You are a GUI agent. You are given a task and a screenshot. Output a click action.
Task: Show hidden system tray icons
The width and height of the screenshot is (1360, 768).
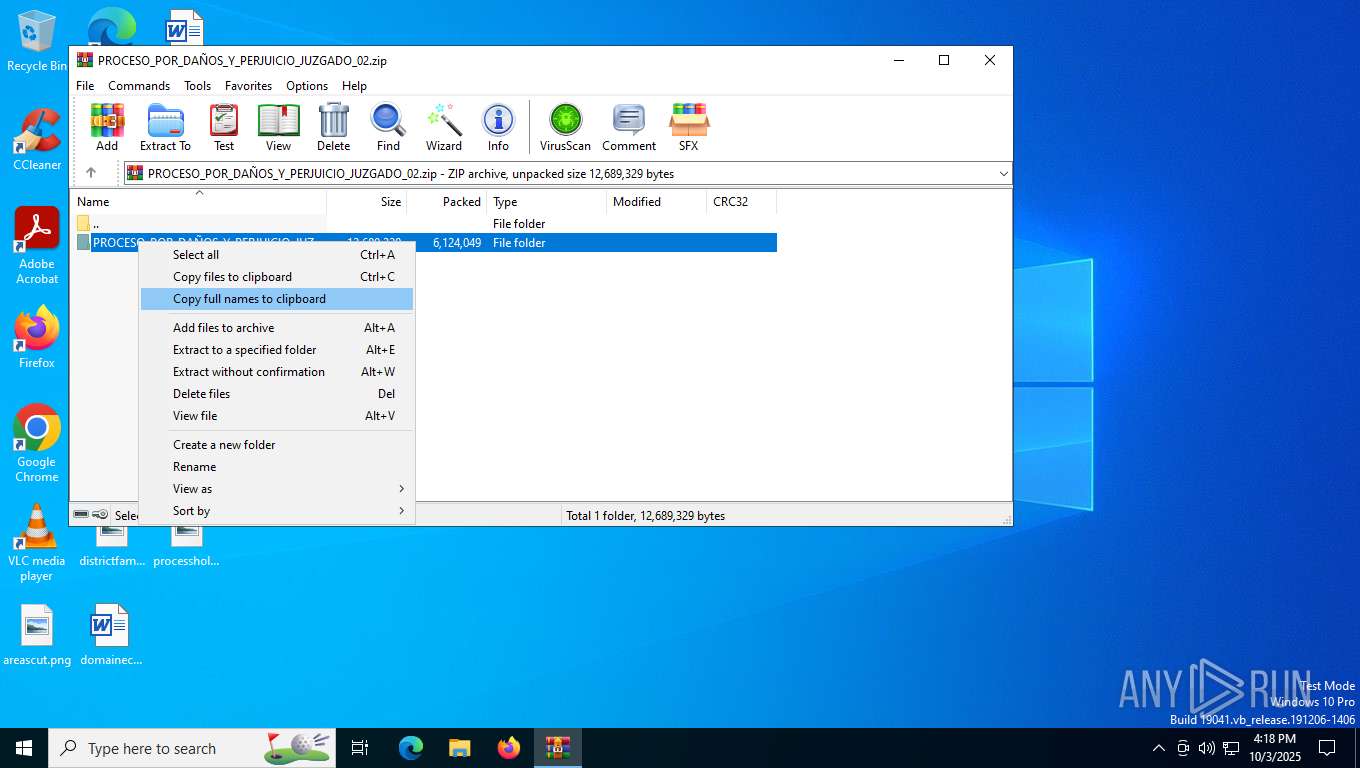(x=1159, y=748)
